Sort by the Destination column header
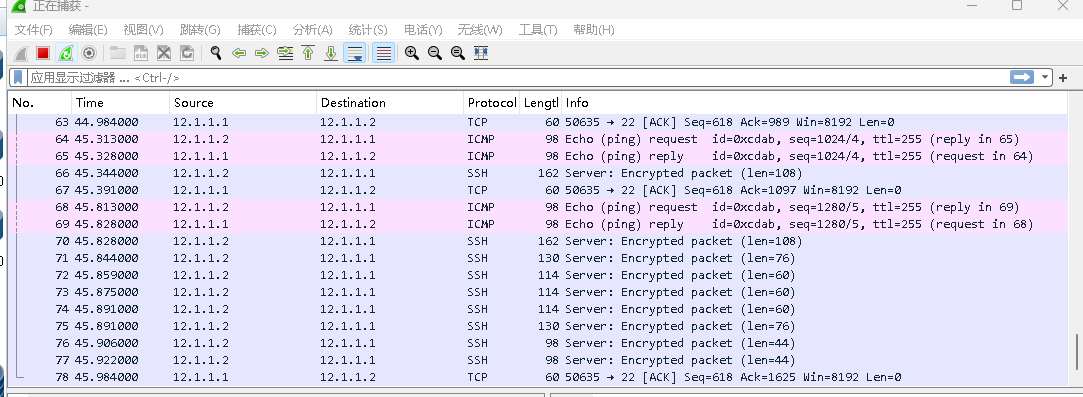The width and height of the screenshot is (1083, 397). (x=390, y=103)
